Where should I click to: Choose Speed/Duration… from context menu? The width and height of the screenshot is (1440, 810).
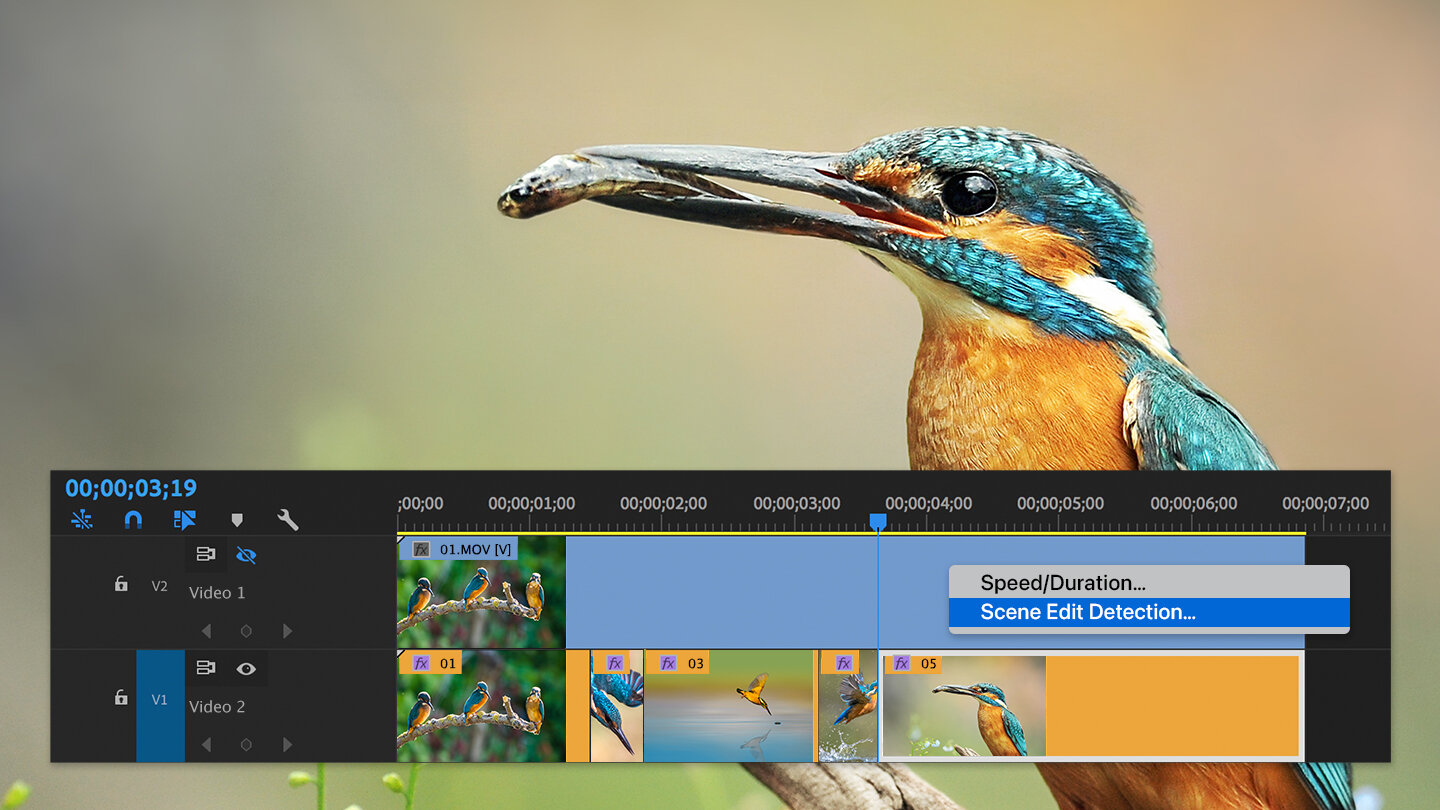[x=1149, y=583]
